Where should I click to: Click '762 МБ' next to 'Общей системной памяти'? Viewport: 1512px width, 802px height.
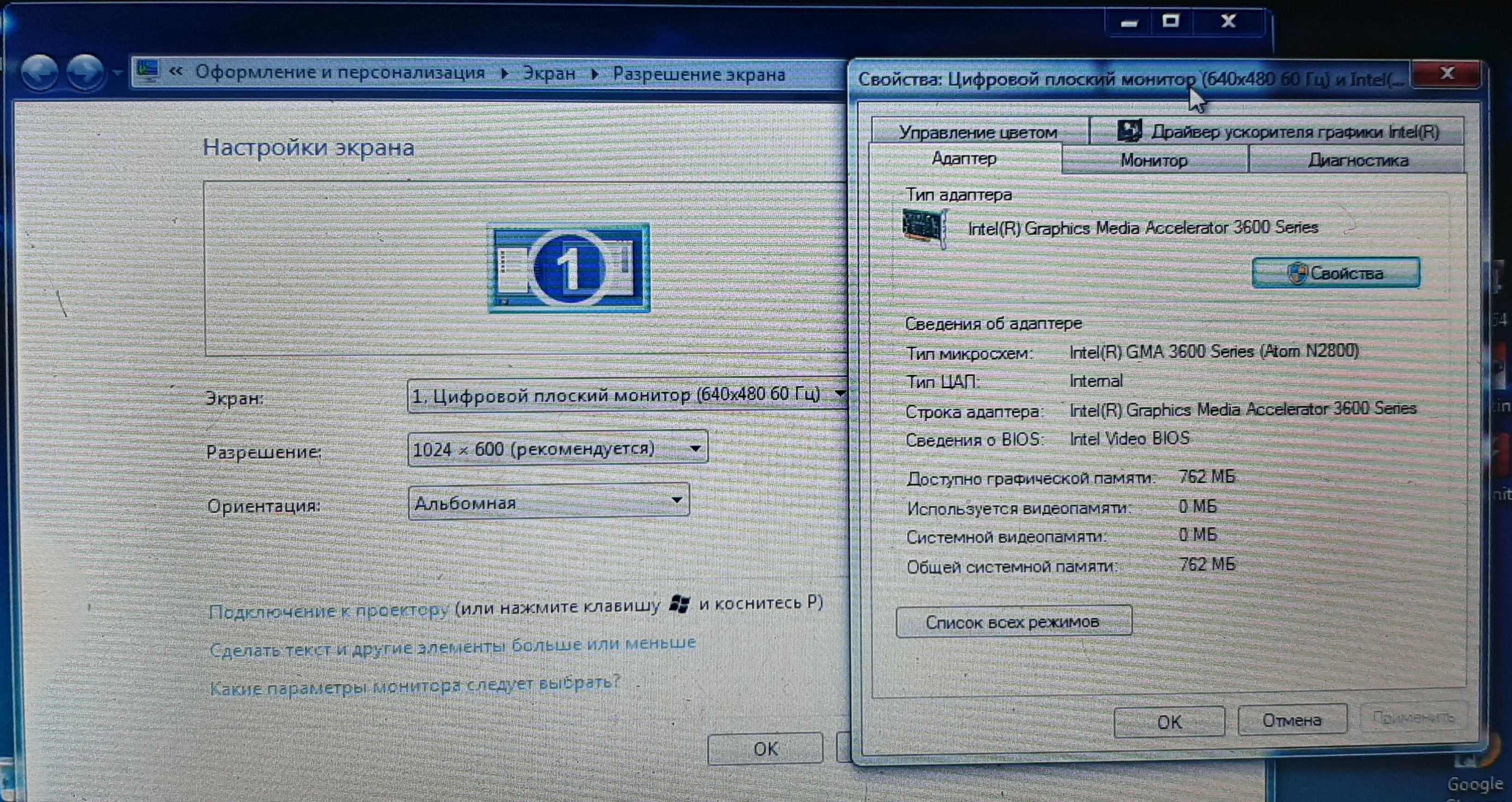(x=1207, y=565)
